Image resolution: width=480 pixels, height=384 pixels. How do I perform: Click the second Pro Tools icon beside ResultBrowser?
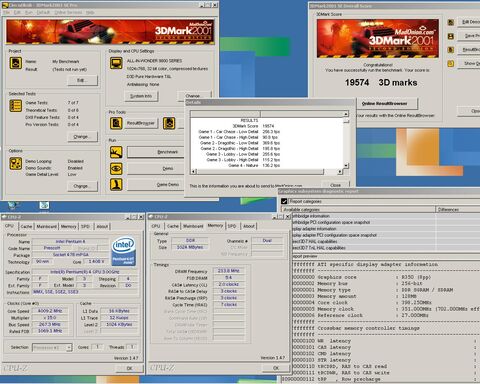169,123
